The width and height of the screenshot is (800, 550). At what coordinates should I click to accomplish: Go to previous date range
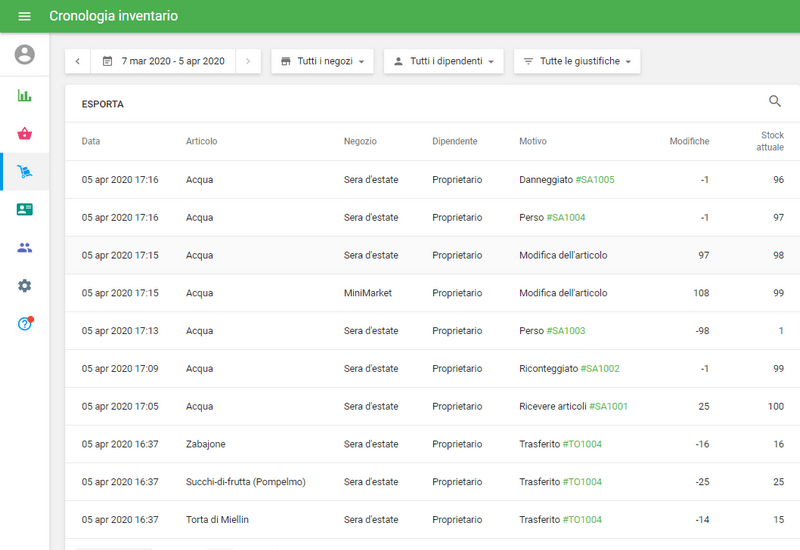pos(78,61)
